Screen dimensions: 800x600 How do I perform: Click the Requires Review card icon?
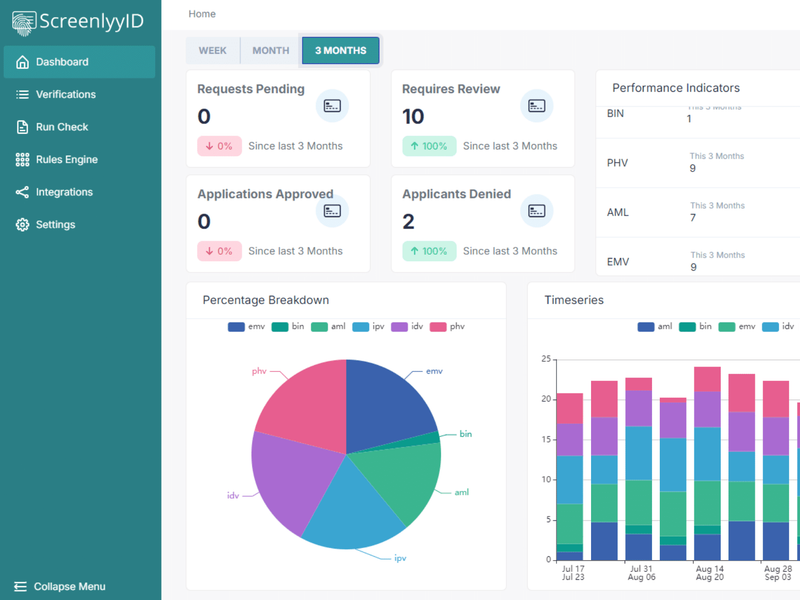537,105
